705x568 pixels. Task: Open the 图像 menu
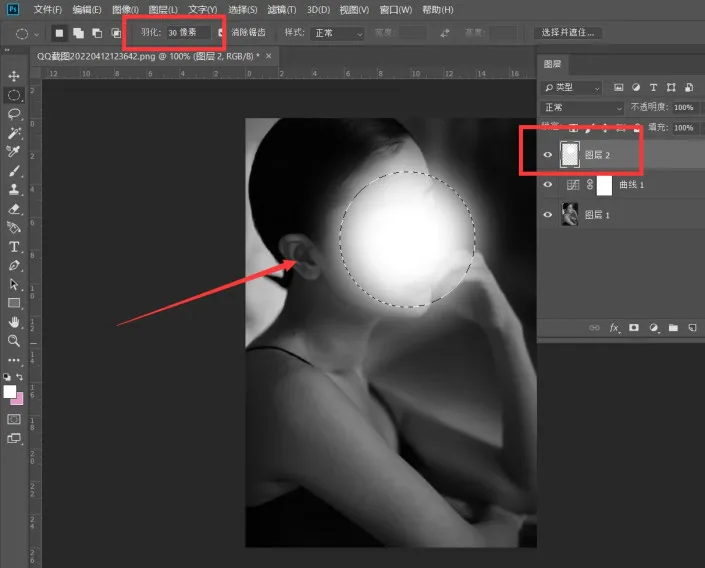(125, 9)
